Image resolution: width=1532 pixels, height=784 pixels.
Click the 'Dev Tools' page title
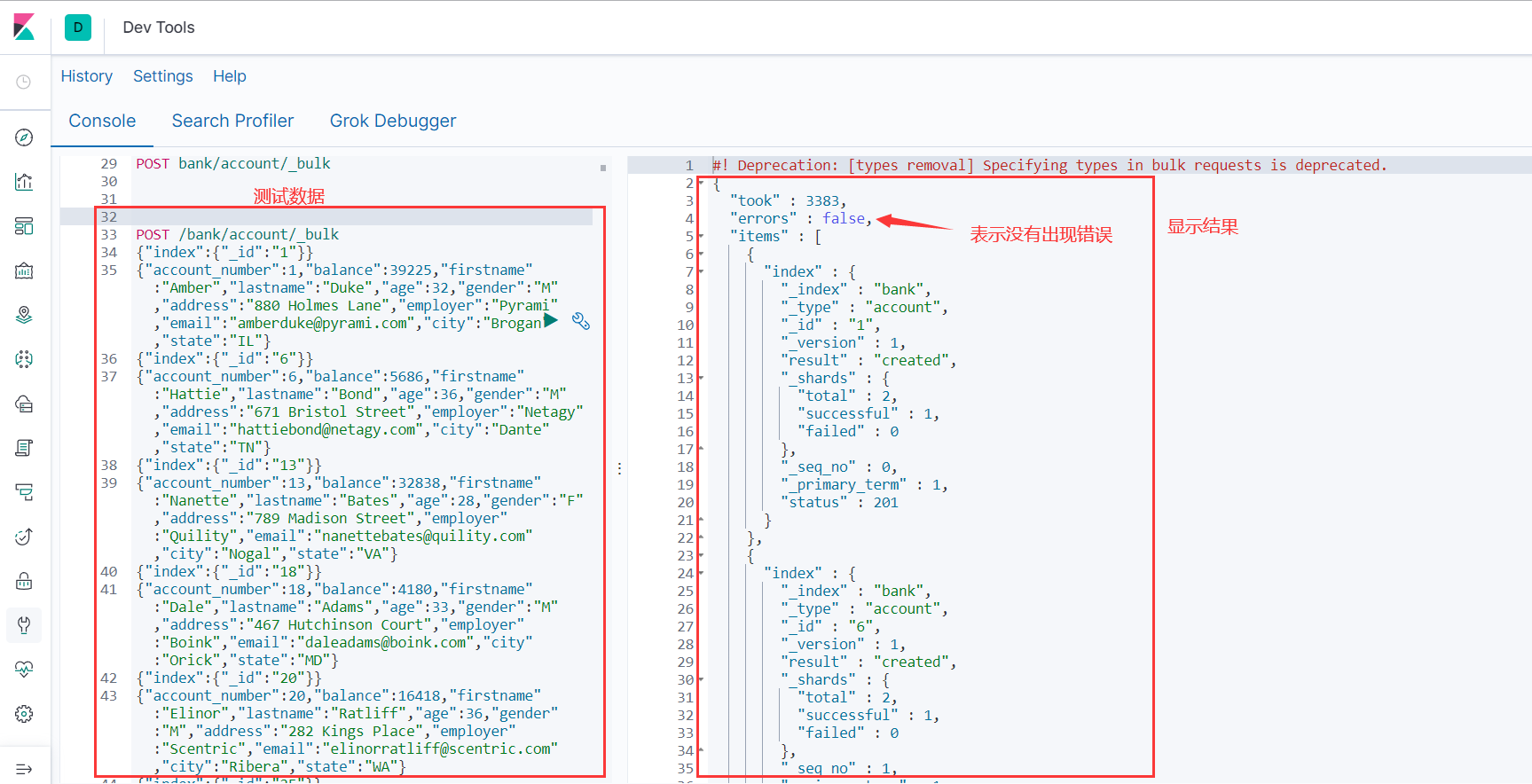tap(159, 27)
